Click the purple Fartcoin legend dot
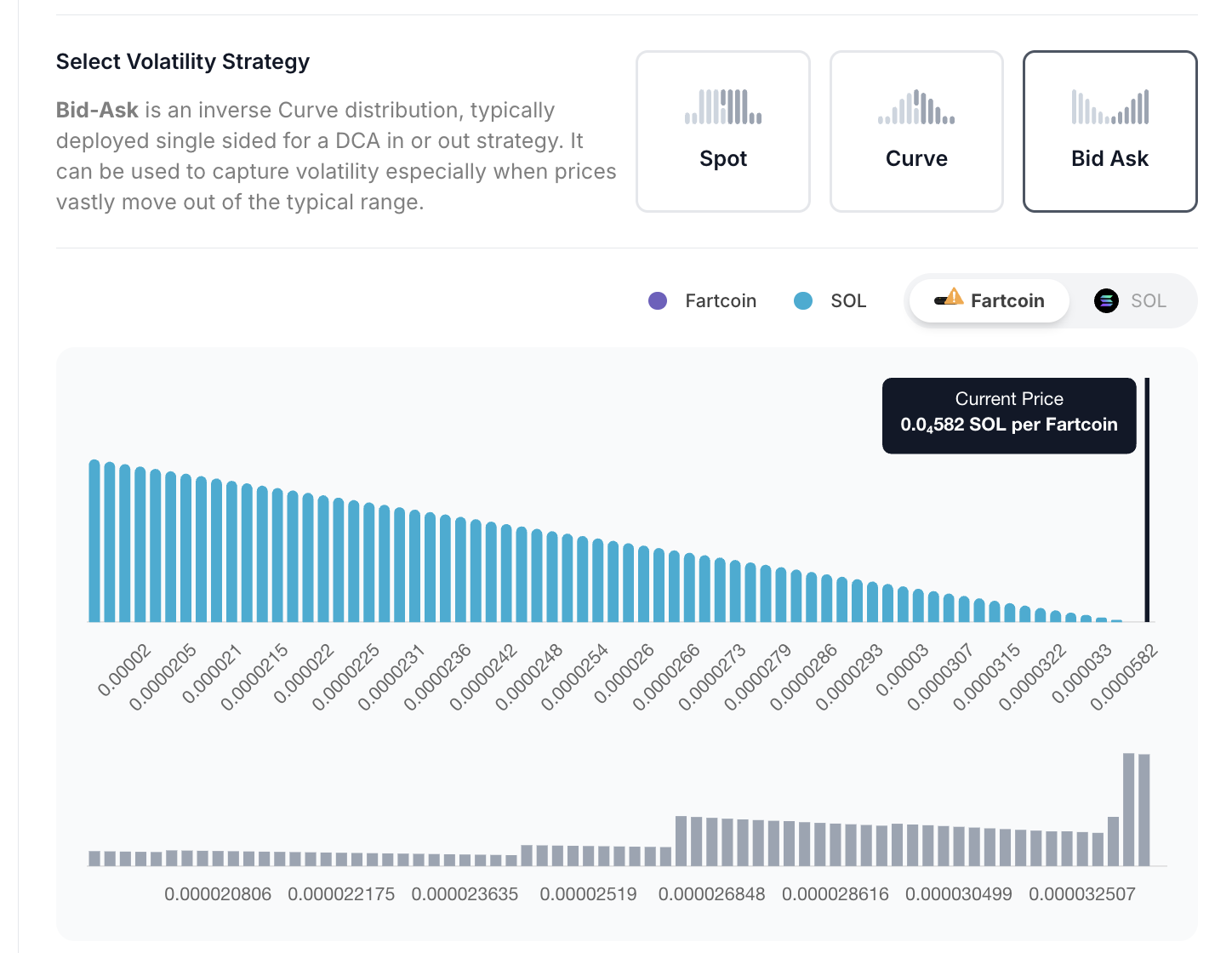Viewport: 1232px width, 953px height. coord(658,301)
